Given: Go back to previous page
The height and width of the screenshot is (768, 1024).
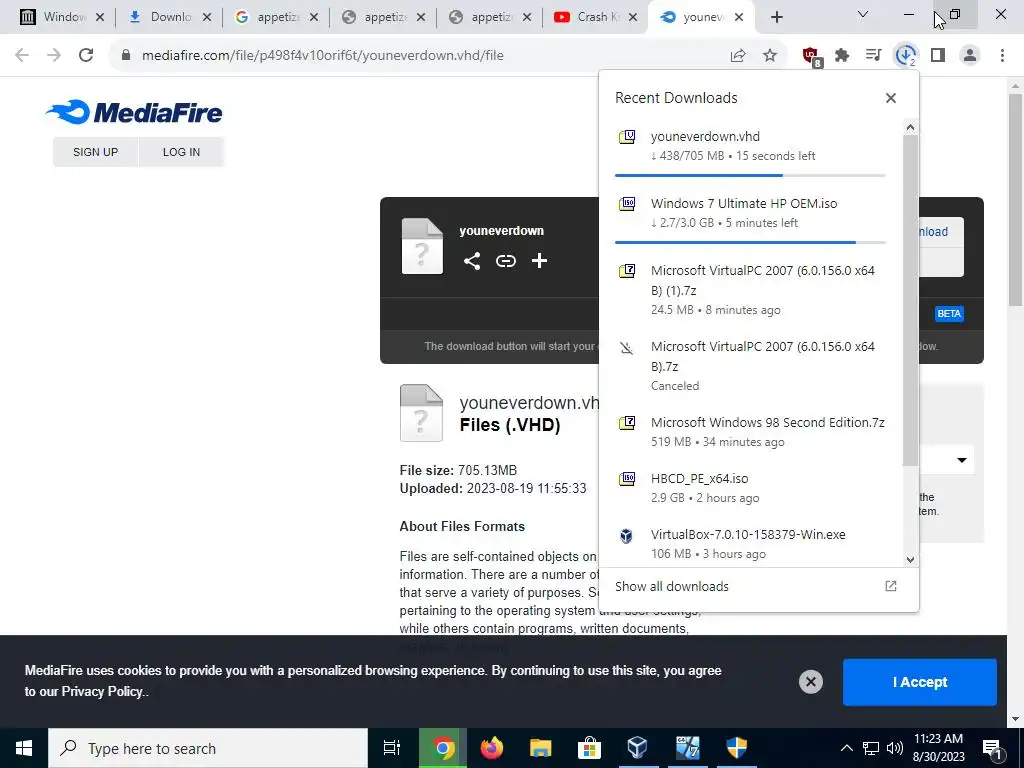Looking at the screenshot, I should point(22,55).
